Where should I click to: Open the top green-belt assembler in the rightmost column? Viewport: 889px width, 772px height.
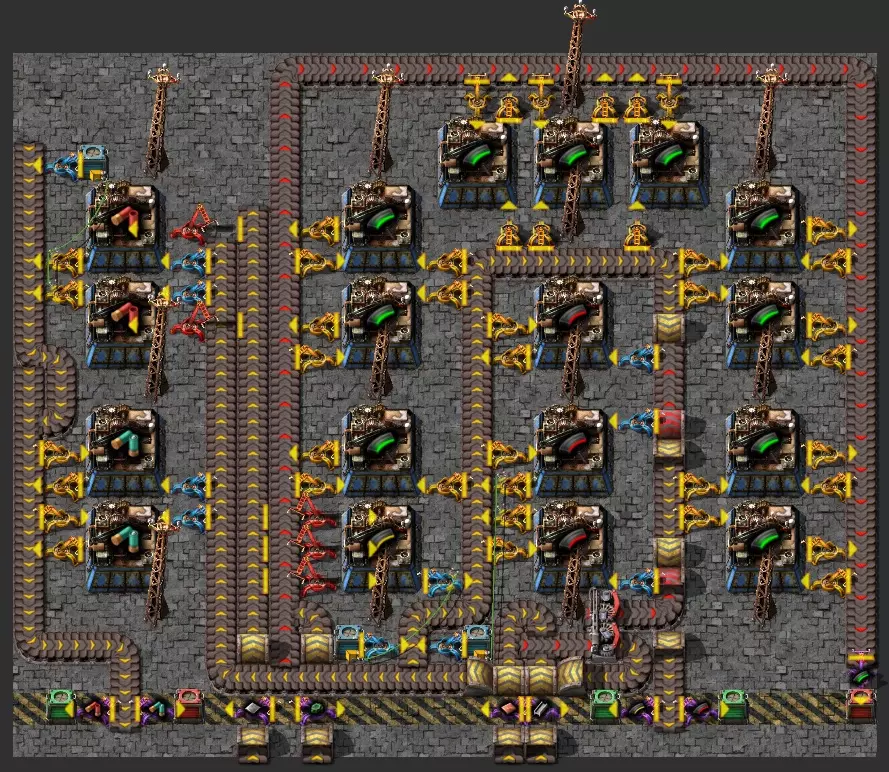coord(765,226)
